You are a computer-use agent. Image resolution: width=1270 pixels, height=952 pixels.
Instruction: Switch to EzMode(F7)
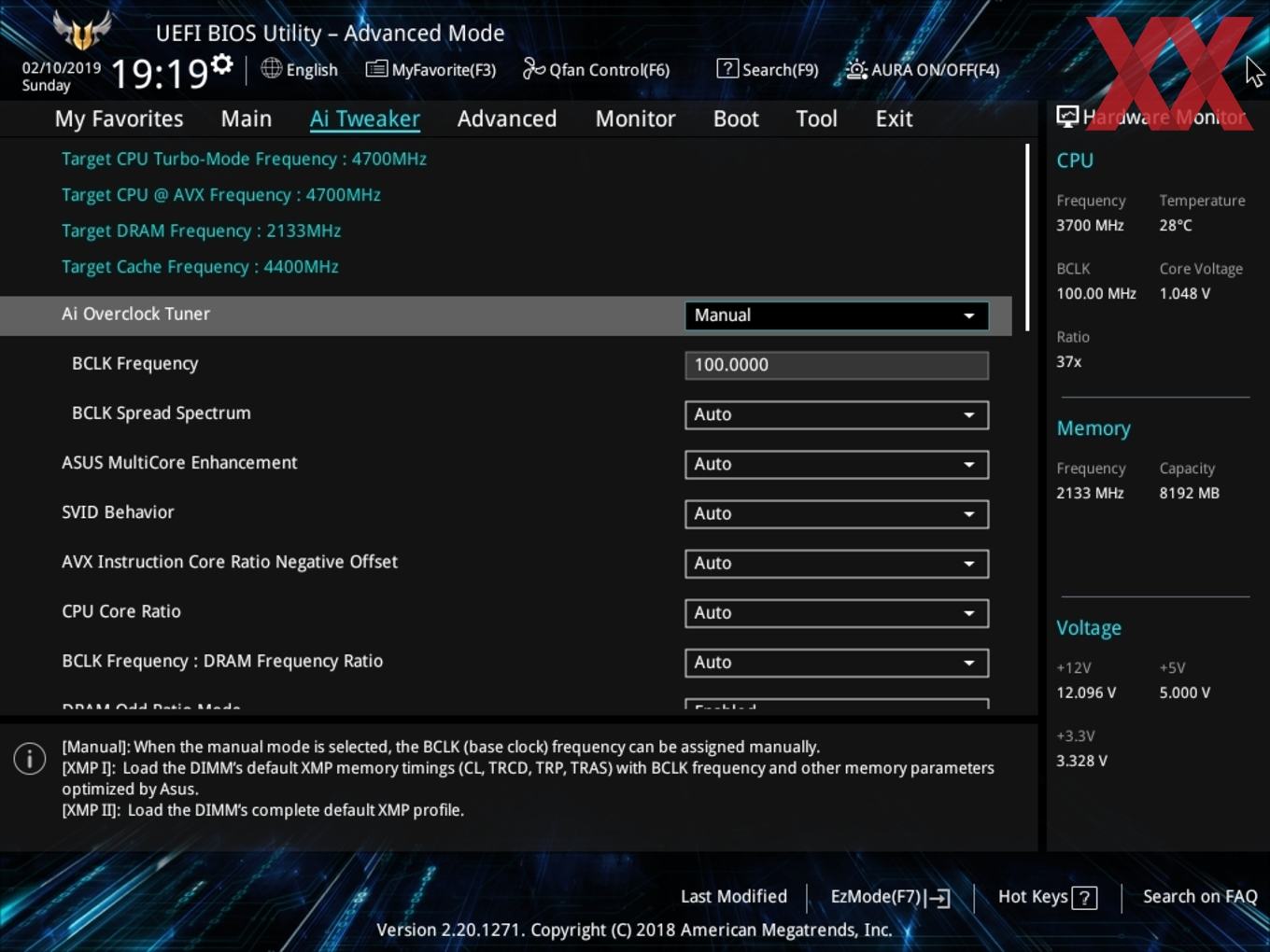pos(890,897)
